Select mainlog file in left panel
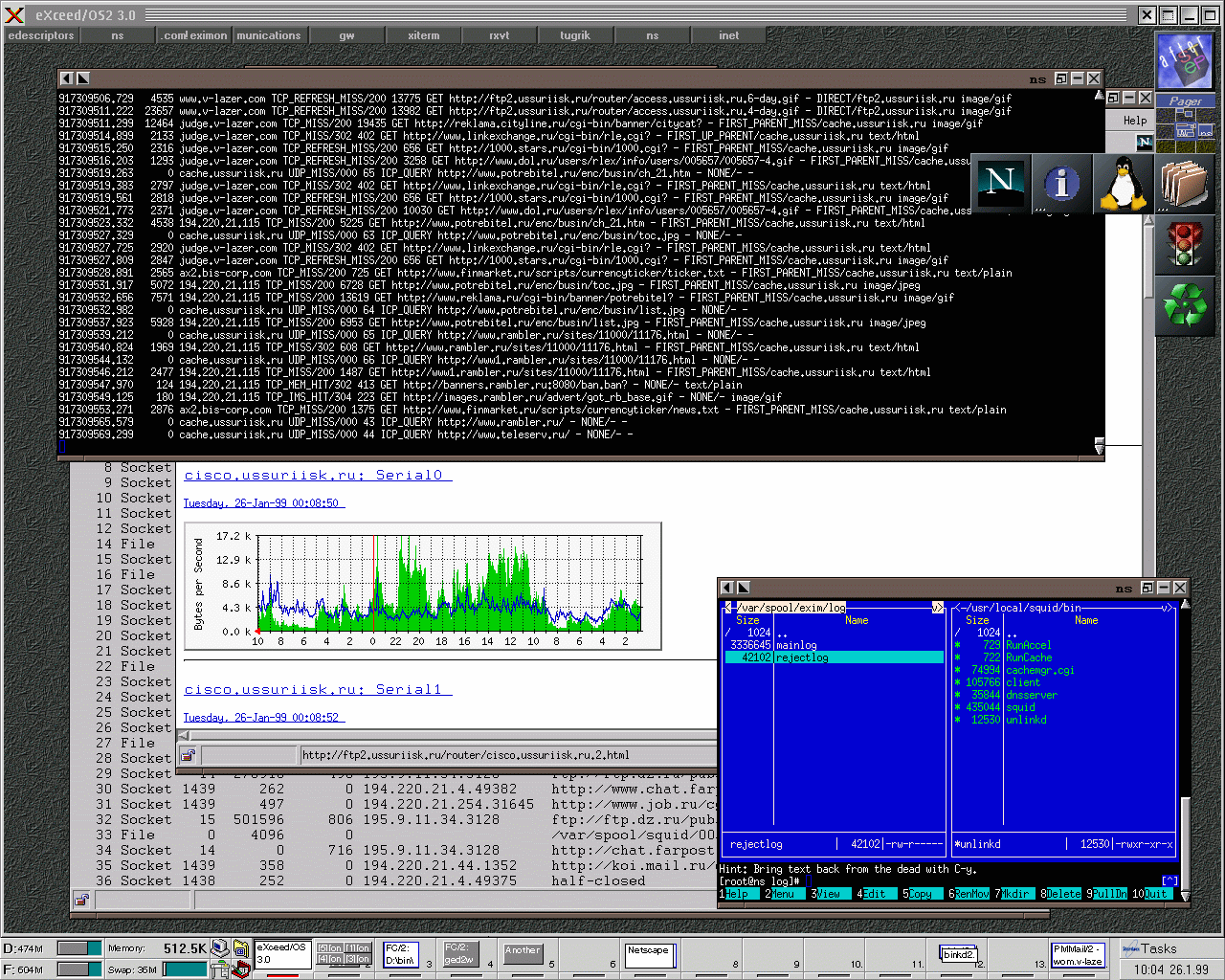 pos(835,645)
